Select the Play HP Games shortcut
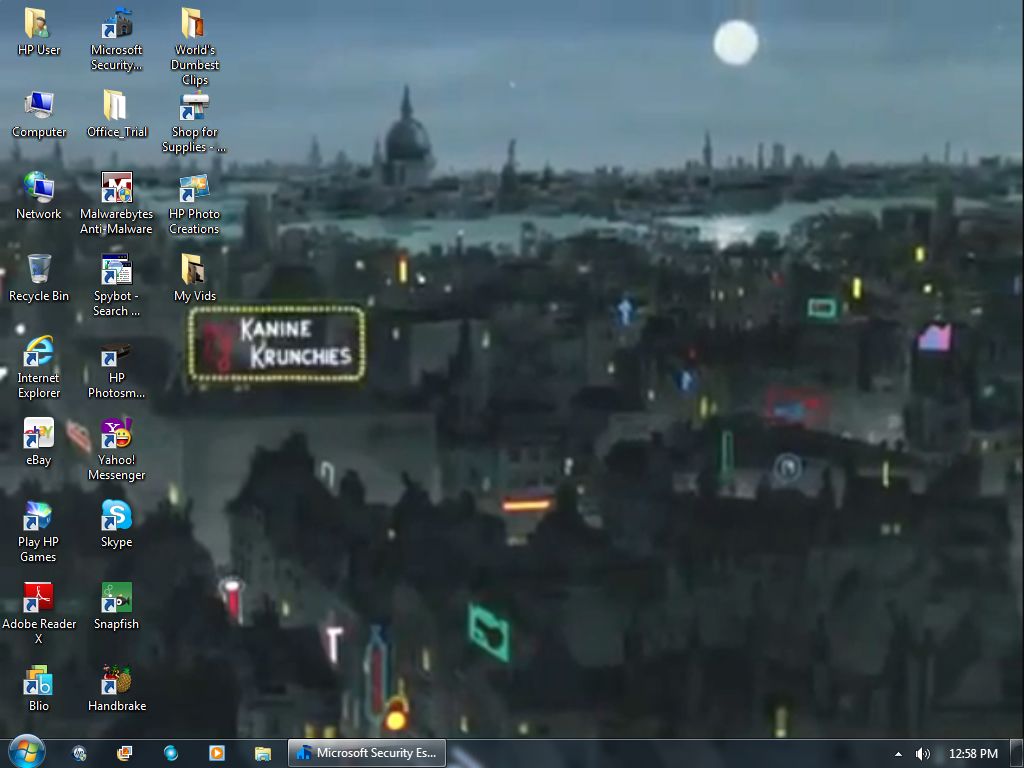The image size is (1024, 768). pos(39,532)
